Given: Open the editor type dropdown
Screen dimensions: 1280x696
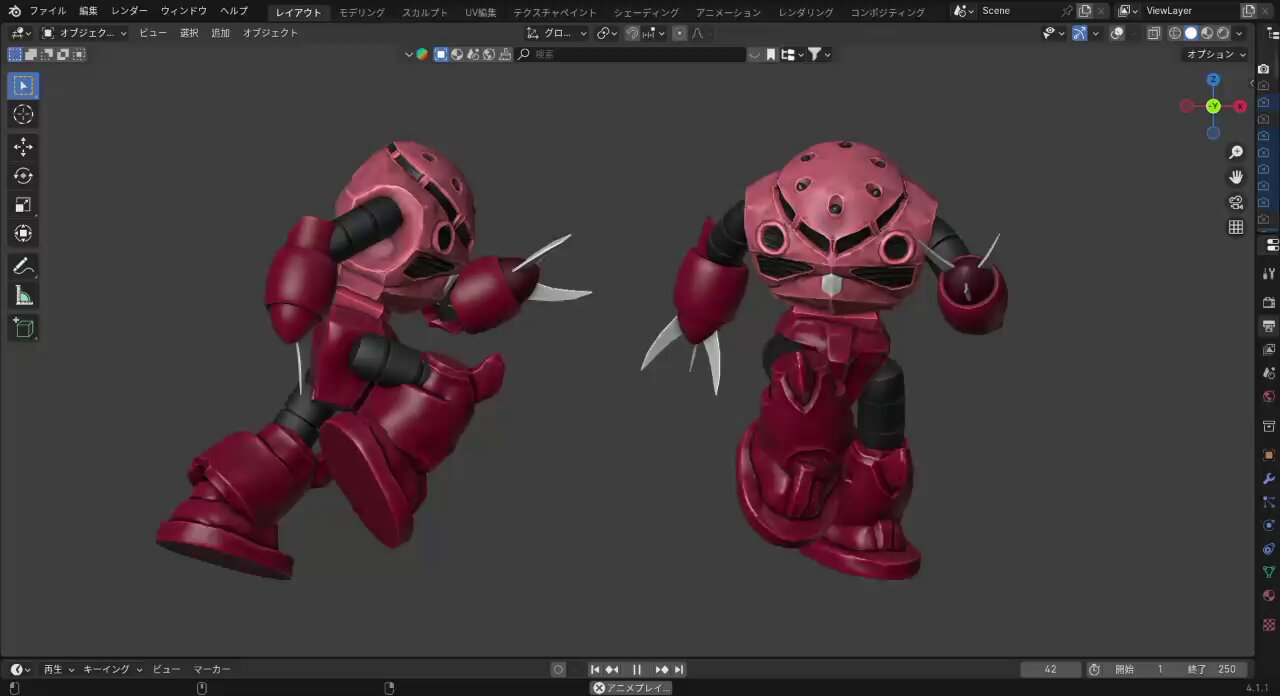Looking at the screenshot, I should coord(21,33).
